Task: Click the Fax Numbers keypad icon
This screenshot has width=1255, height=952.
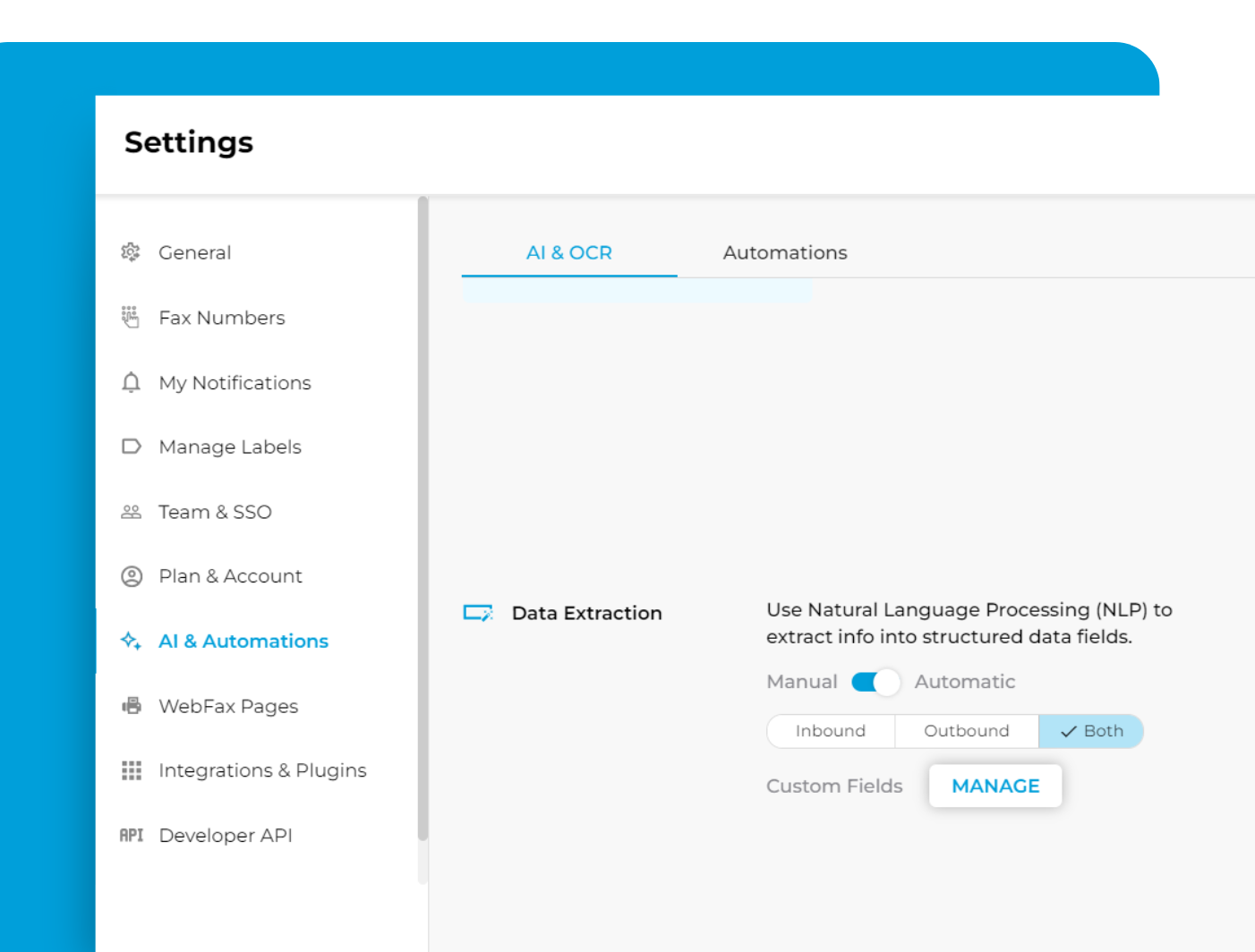Action: point(131,317)
